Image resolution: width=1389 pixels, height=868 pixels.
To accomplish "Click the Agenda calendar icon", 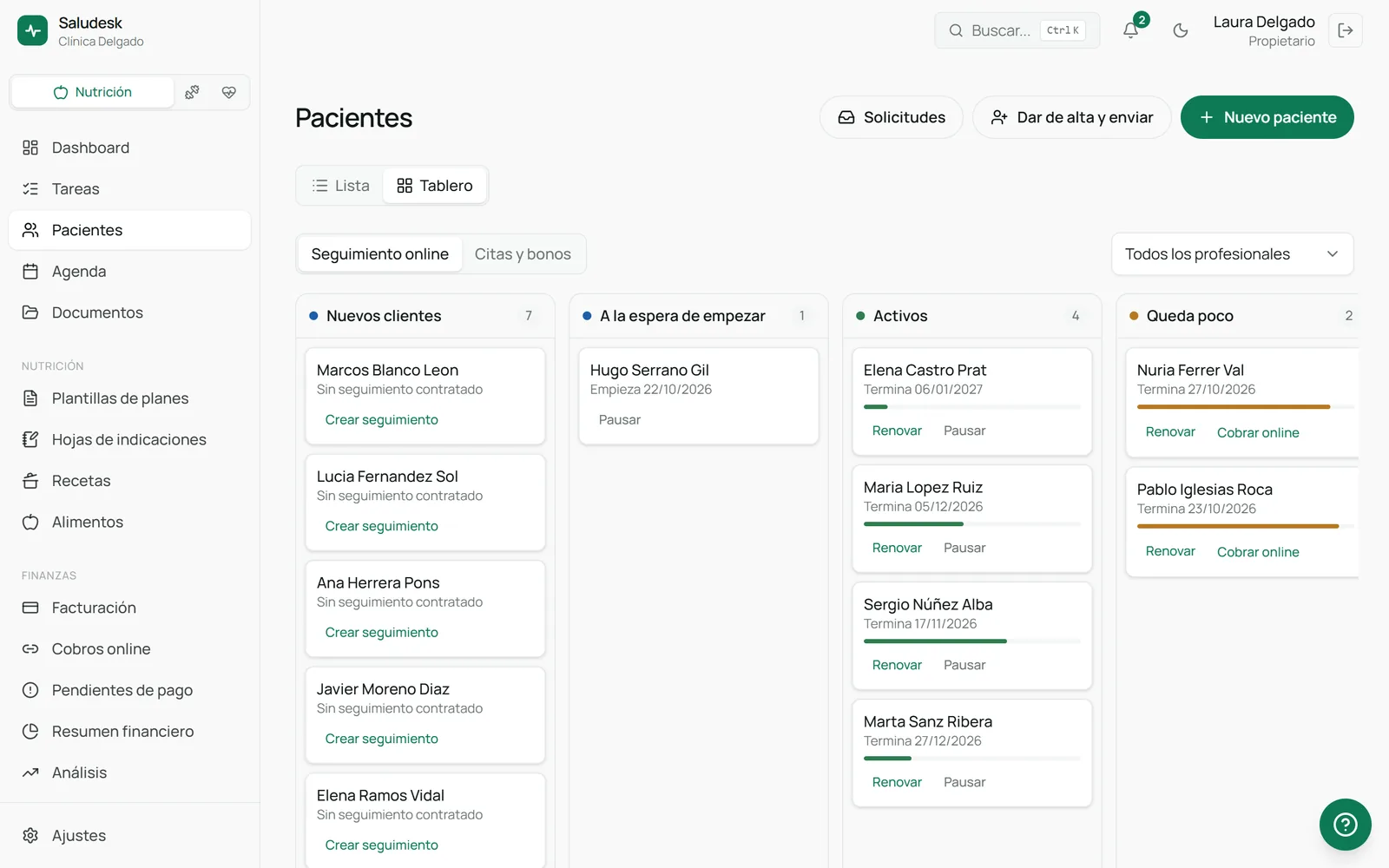I will tap(30, 271).
